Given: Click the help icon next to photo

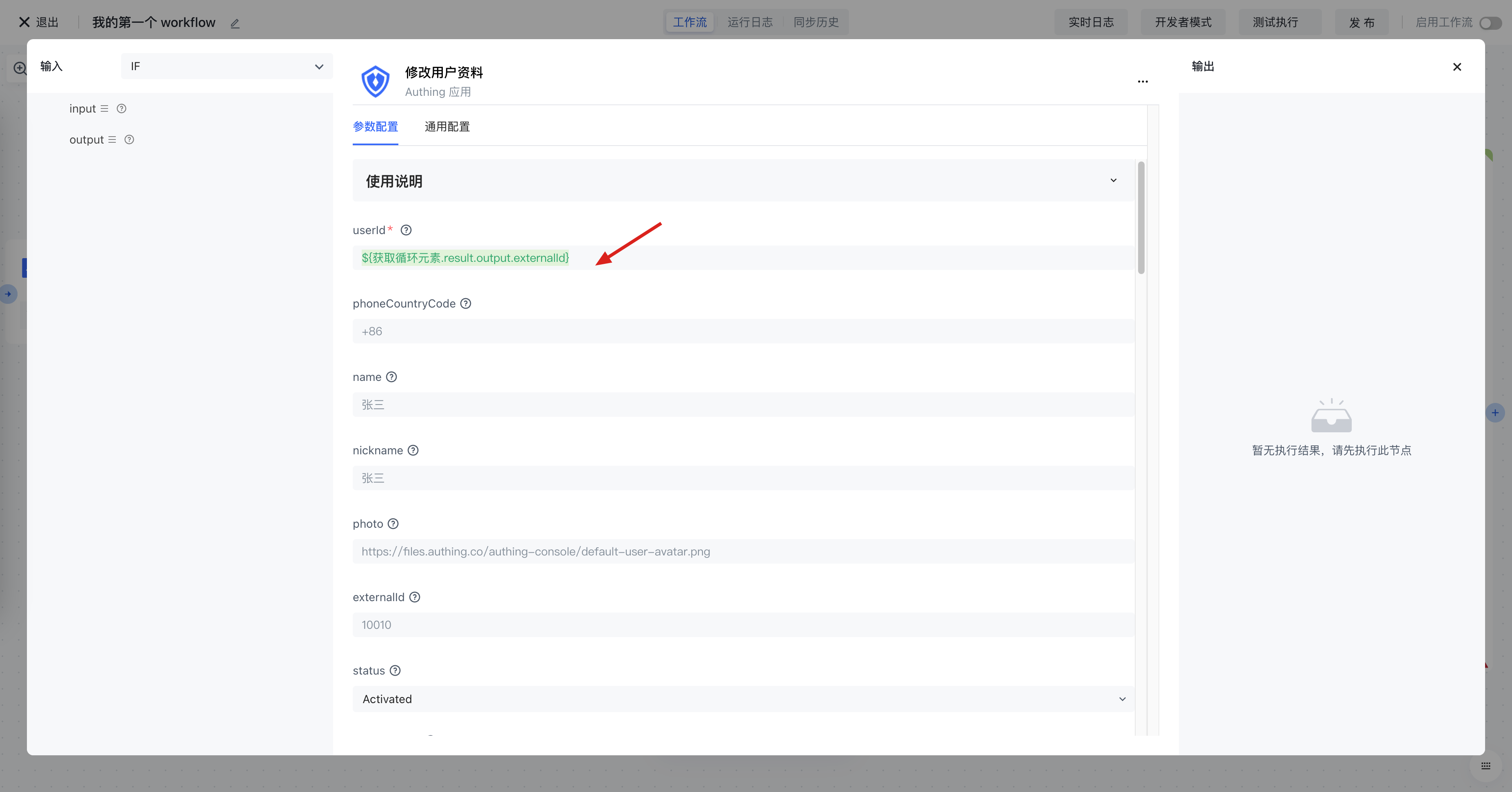Looking at the screenshot, I should pos(393,524).
